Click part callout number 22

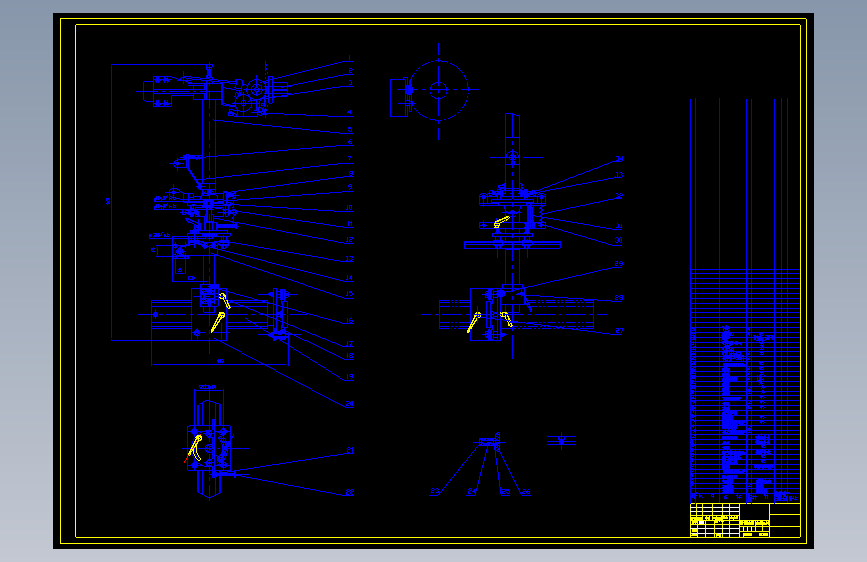(x=349, y=492)
